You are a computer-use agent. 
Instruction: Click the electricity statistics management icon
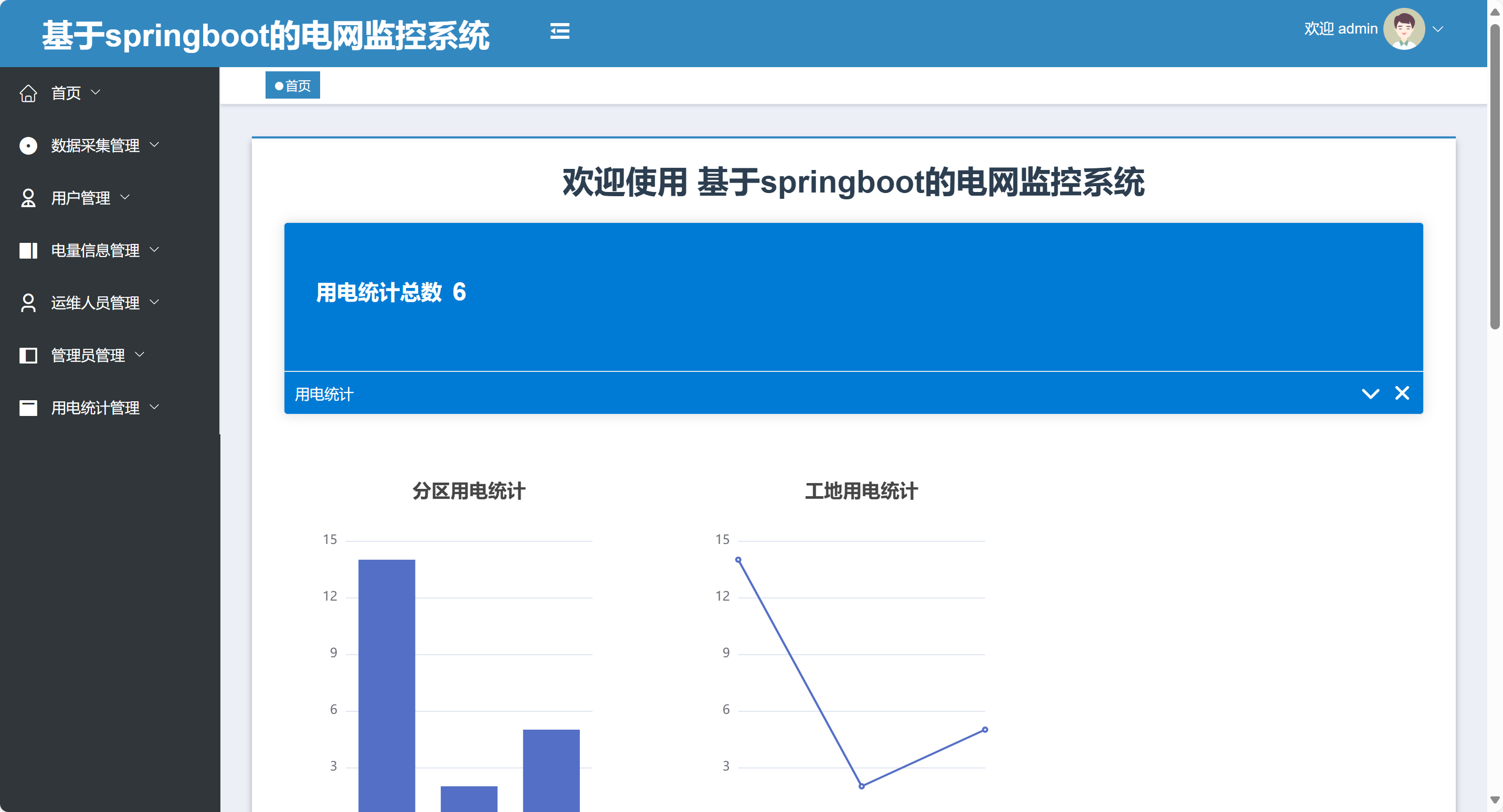tap(28, 408)
